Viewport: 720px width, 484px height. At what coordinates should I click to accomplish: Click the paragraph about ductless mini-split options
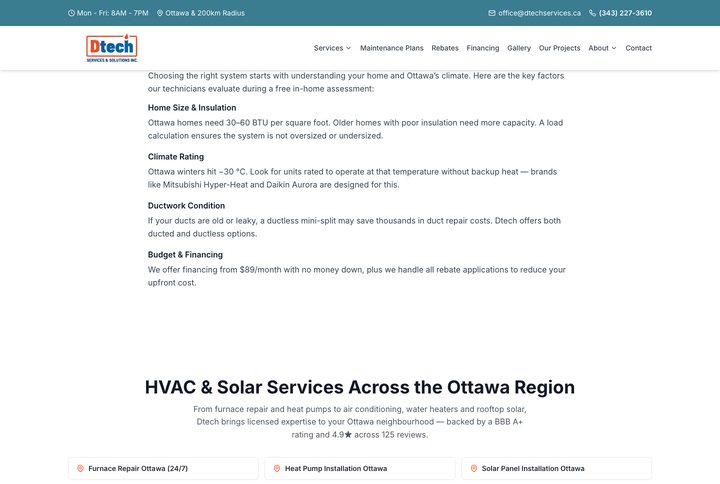pyautogui.click(x=354, y=227)
